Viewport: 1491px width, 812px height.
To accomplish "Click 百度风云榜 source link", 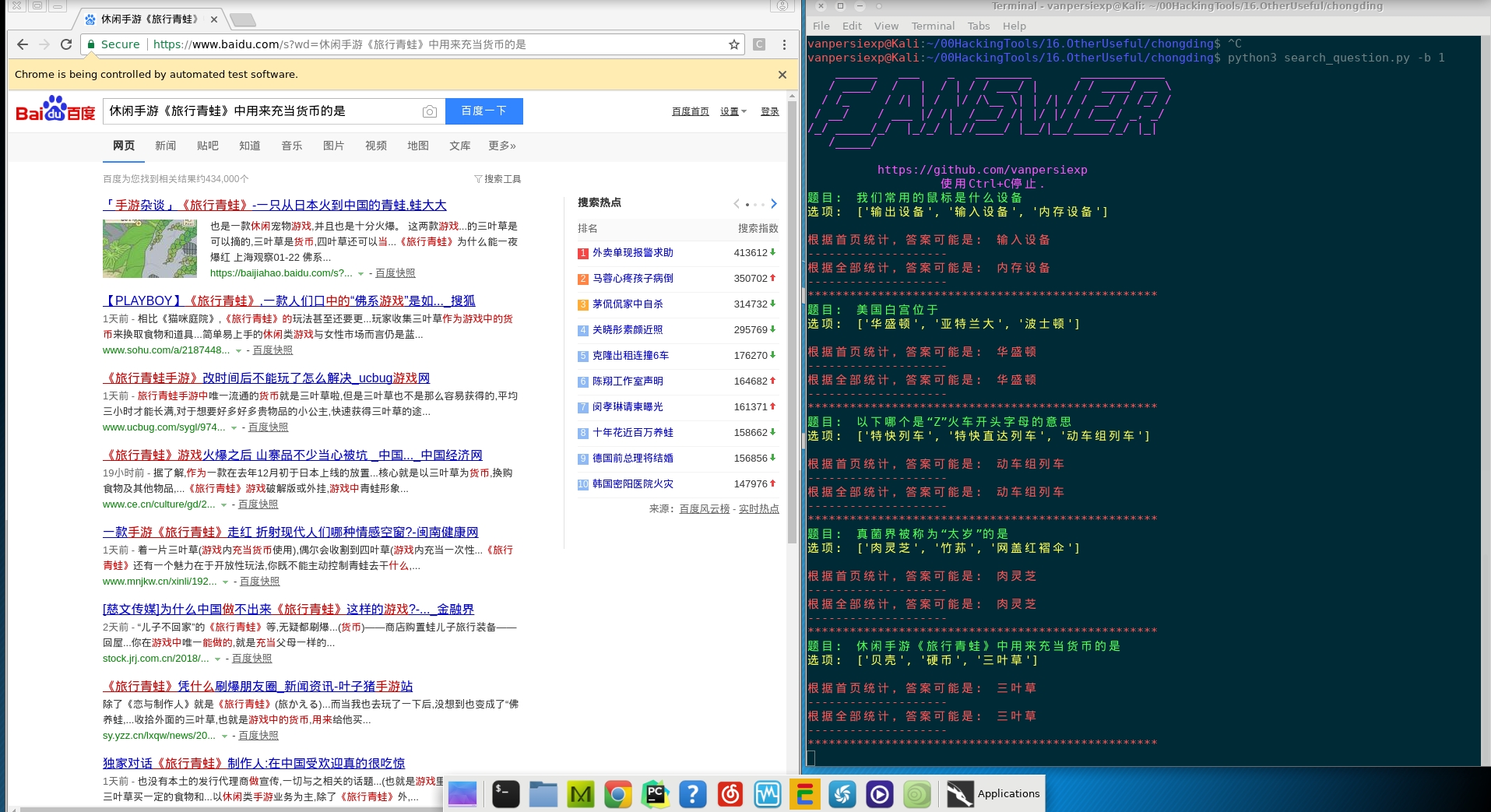I will coord(704,509).
